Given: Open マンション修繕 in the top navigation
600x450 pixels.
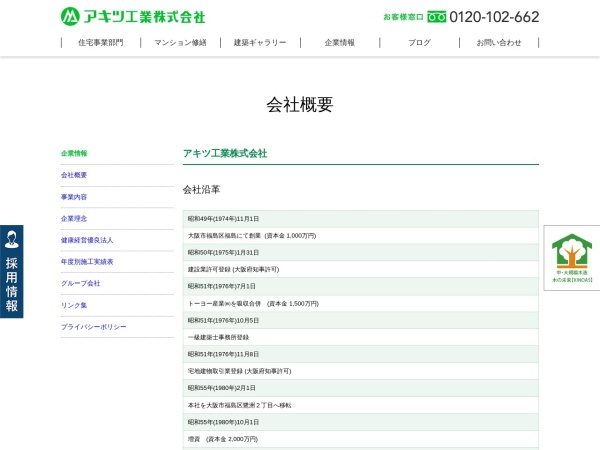Looking at the screenshot, I should 180,42.
